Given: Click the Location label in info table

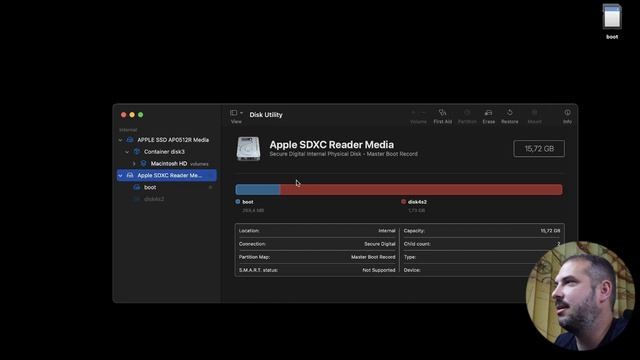Looking at the screenshot, I should click(x=249, y=231).
